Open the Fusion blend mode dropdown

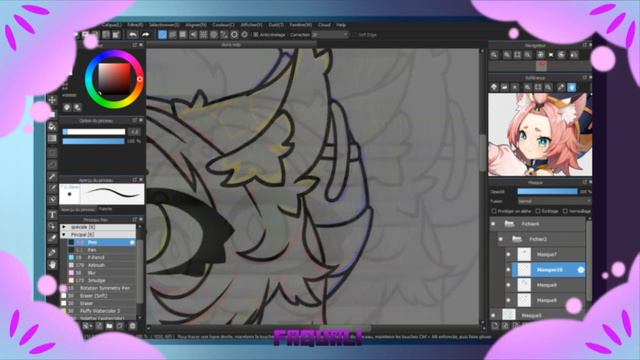(x=554, y=201)
